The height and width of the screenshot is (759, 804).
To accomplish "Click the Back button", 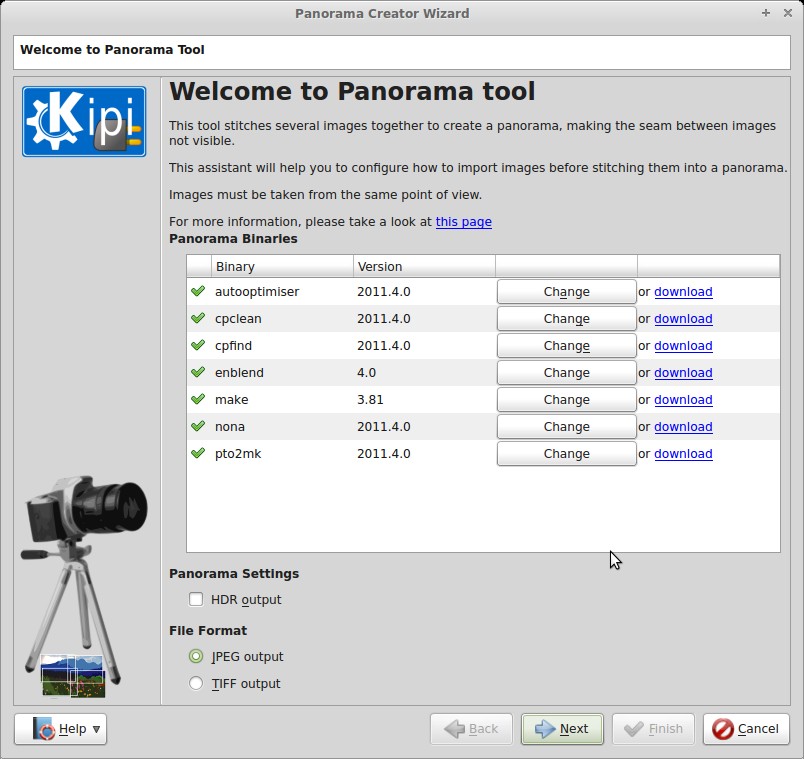I will point(471,729).
